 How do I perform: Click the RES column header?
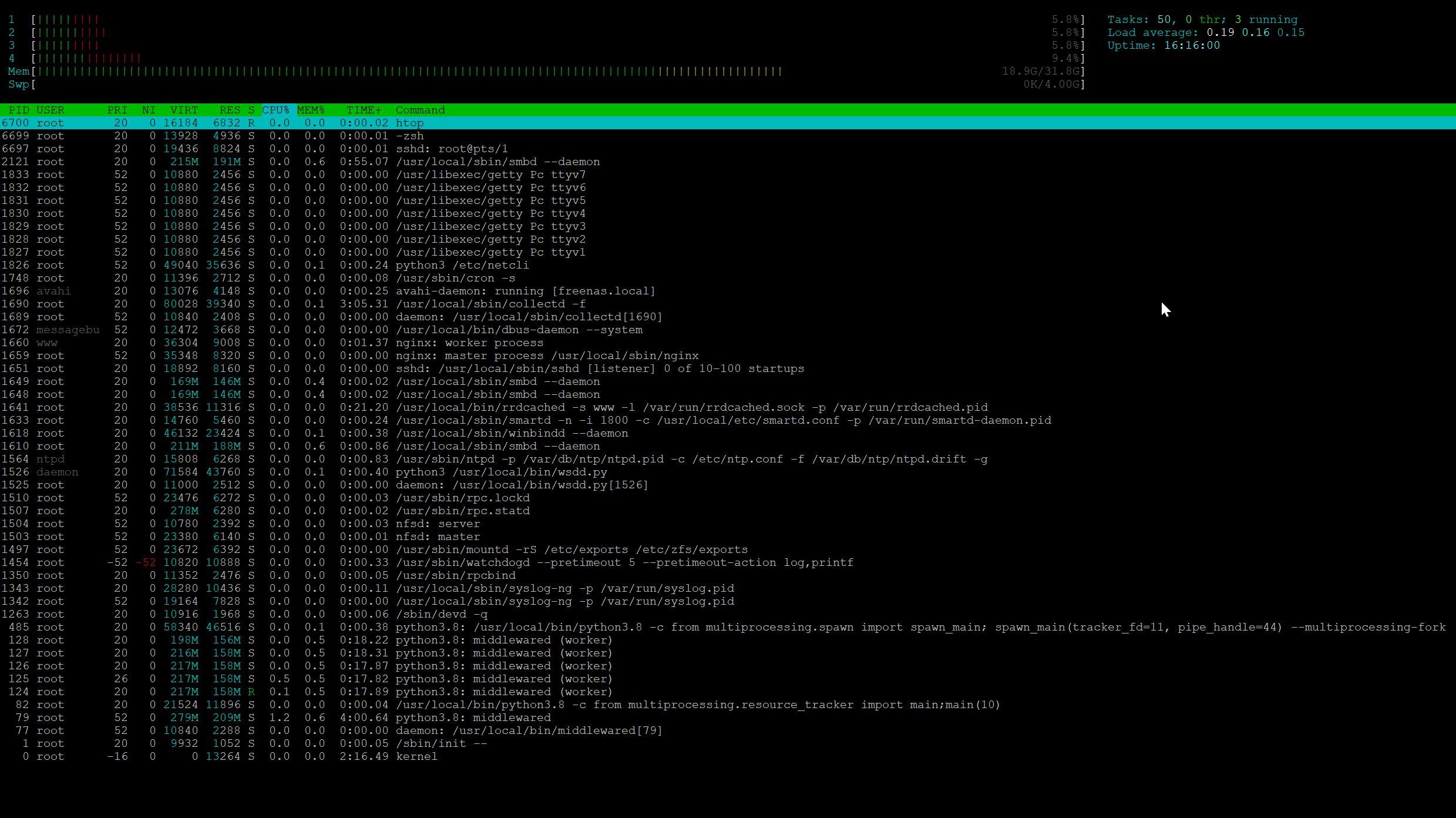(x=230, y=110)
